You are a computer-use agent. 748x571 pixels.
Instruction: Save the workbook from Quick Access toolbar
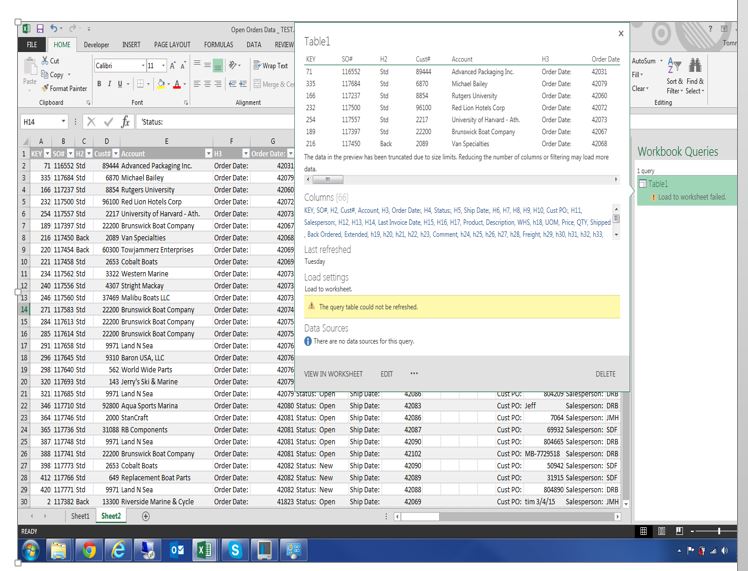[x=40, y=29]
